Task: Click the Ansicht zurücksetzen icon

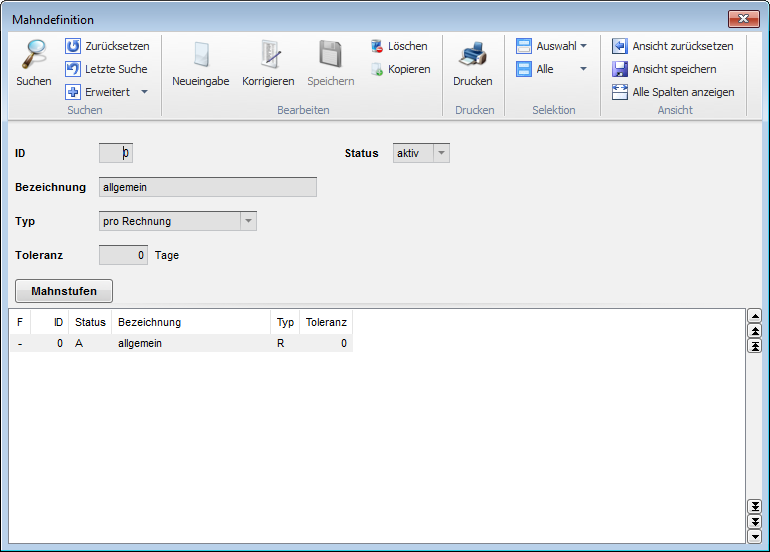Action: click(620, 46)
